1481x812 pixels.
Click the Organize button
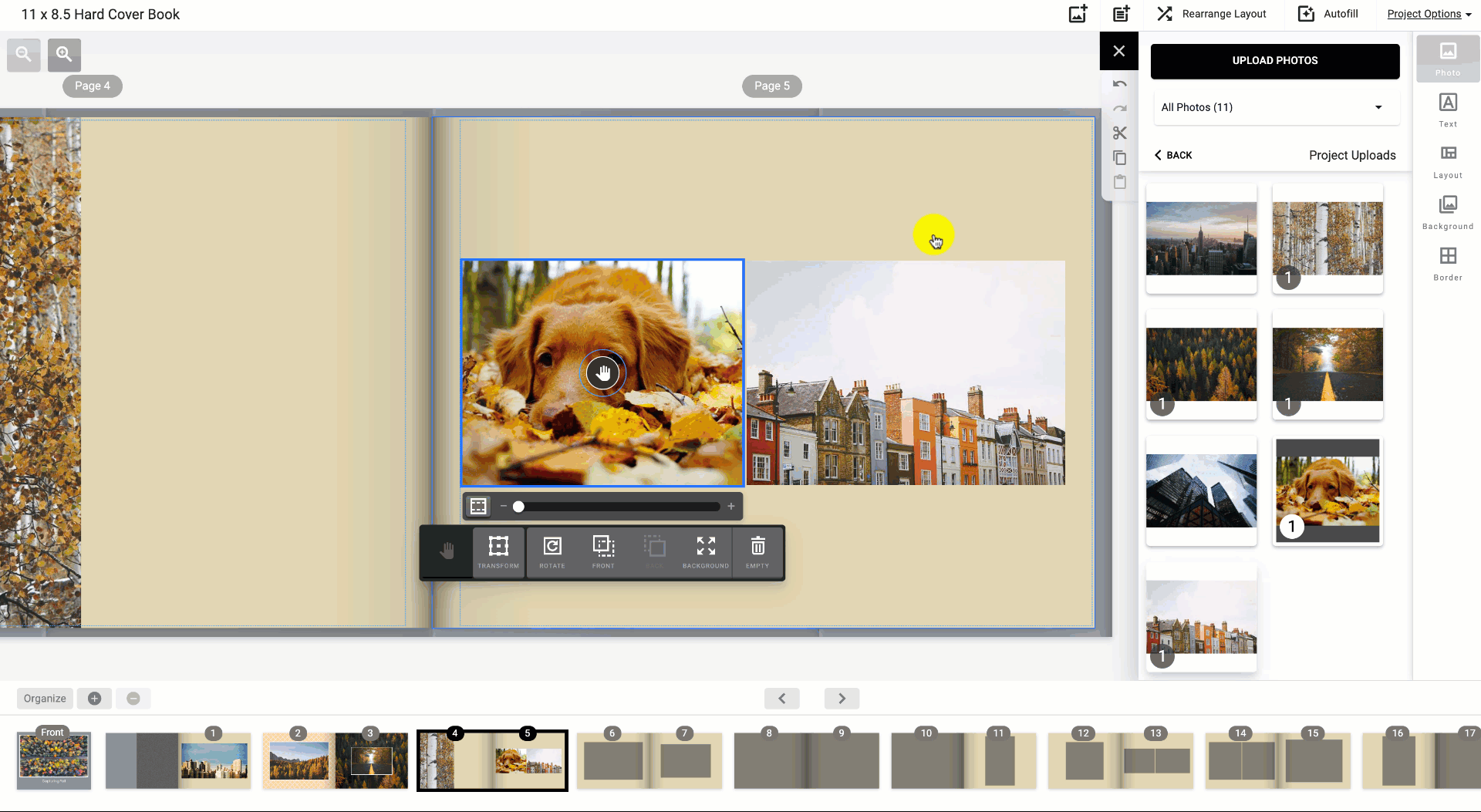45,699
